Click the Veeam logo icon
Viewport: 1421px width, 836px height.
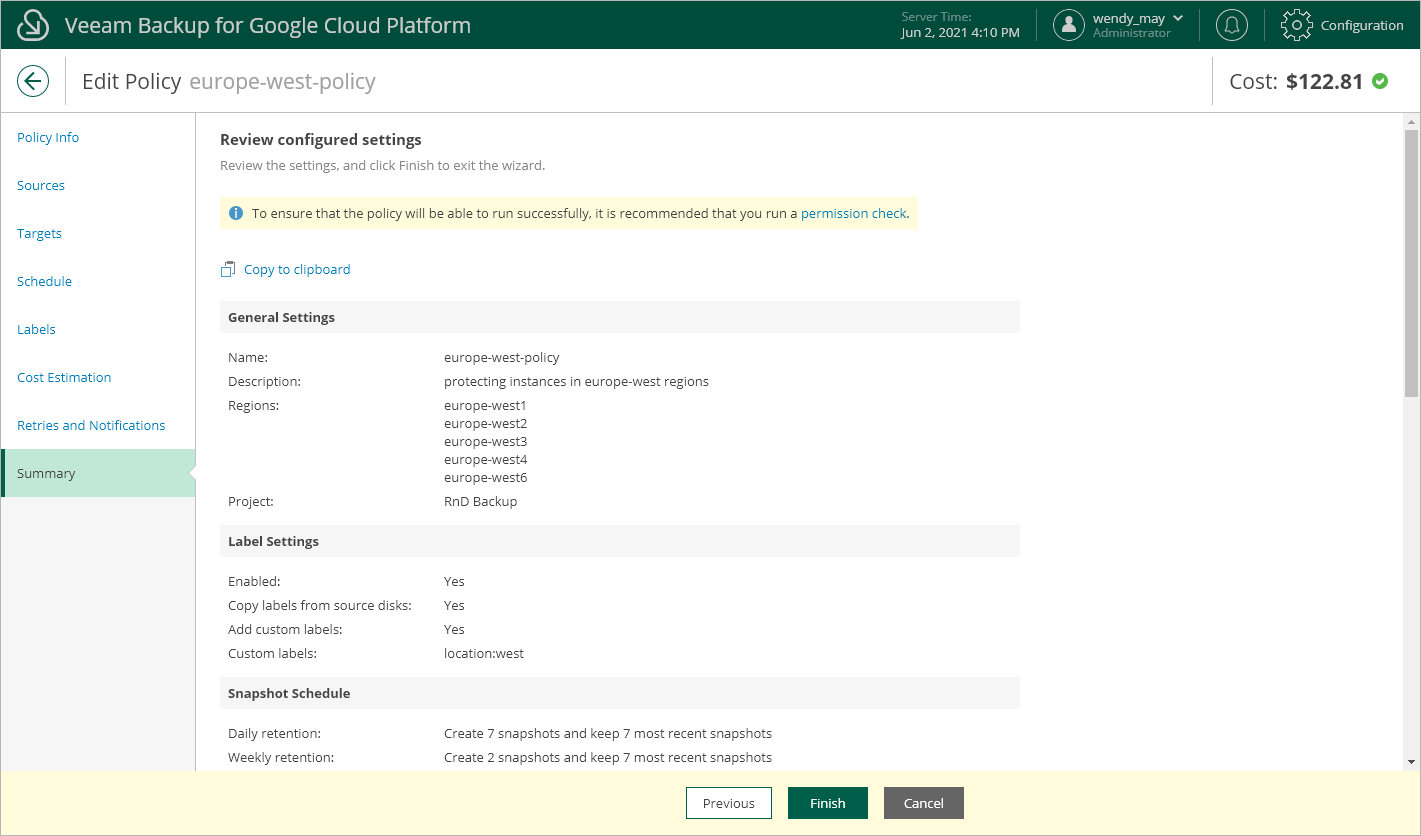tap(34, 25)
